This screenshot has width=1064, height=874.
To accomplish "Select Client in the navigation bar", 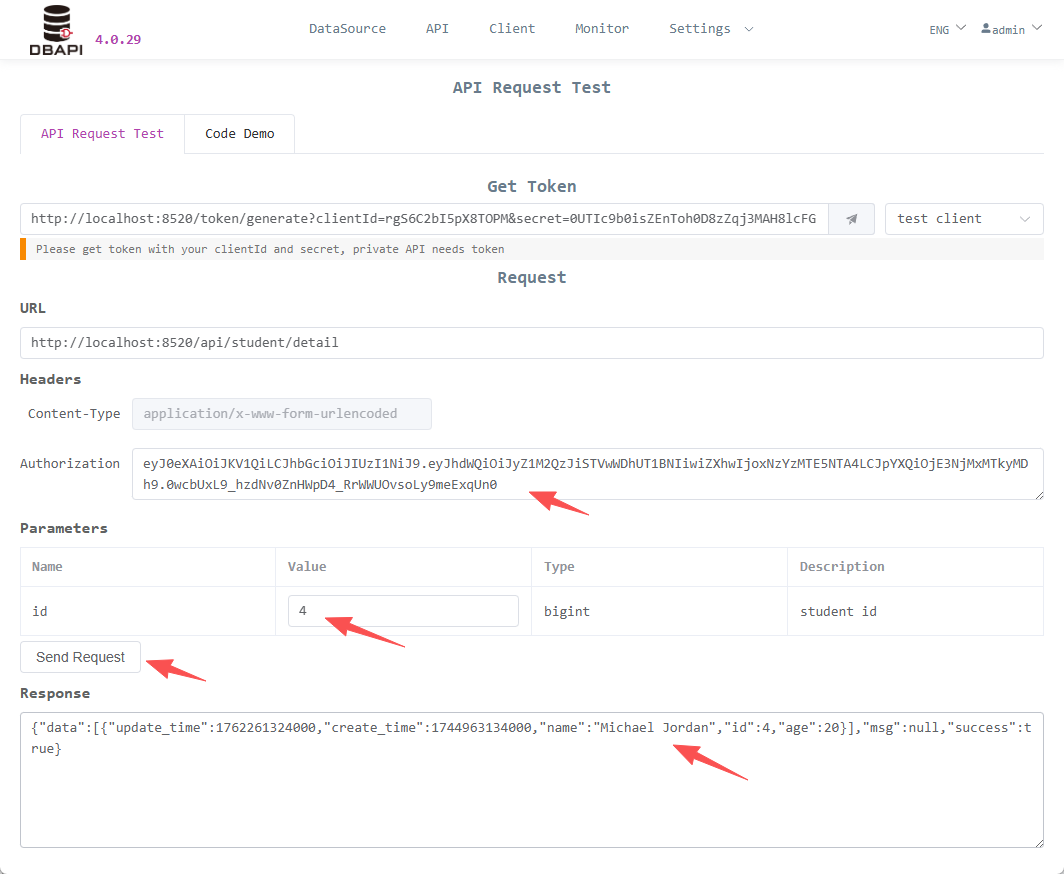I will coord(512,29).
